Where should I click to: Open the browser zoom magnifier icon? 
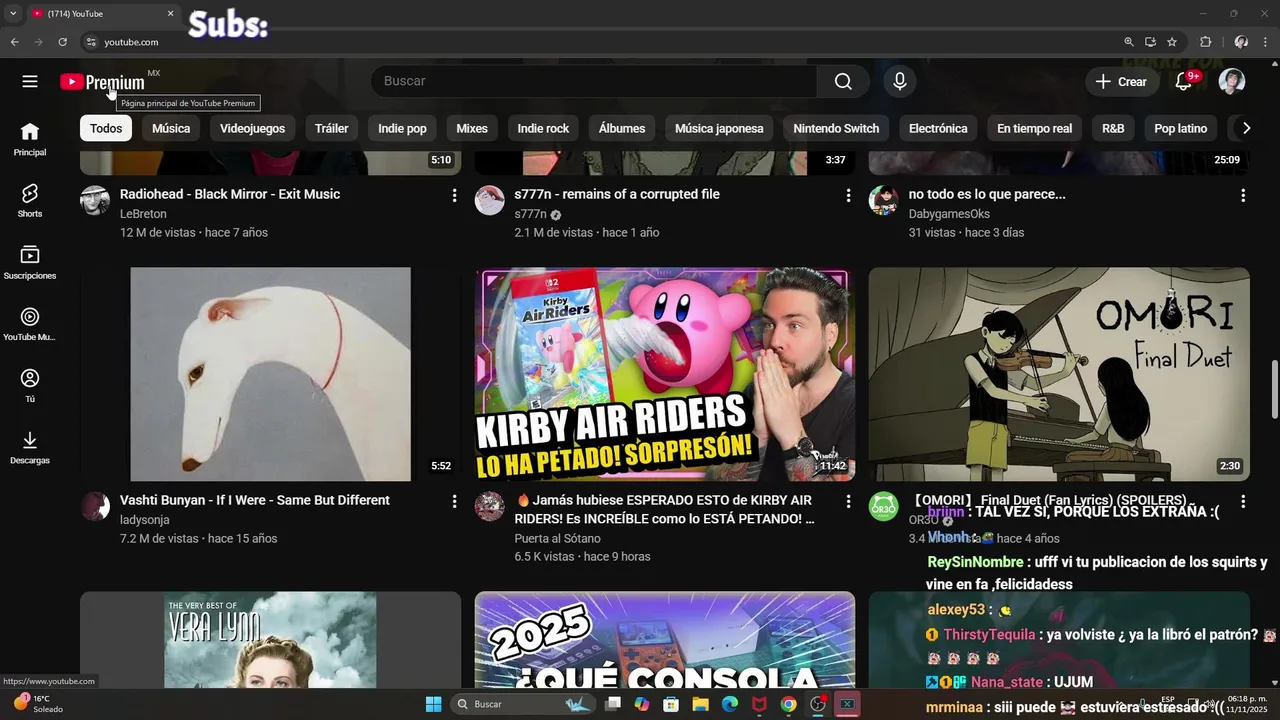[1129, 42]
